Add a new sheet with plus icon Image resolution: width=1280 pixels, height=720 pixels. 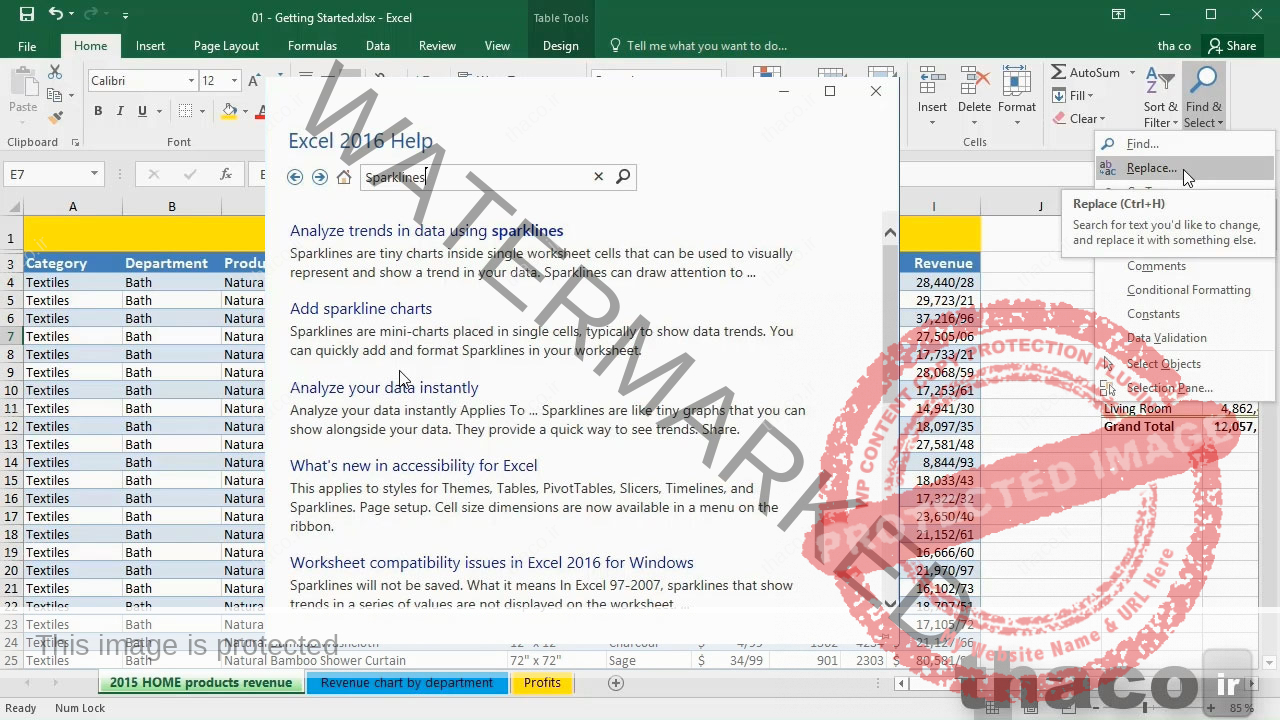(616, 683)
